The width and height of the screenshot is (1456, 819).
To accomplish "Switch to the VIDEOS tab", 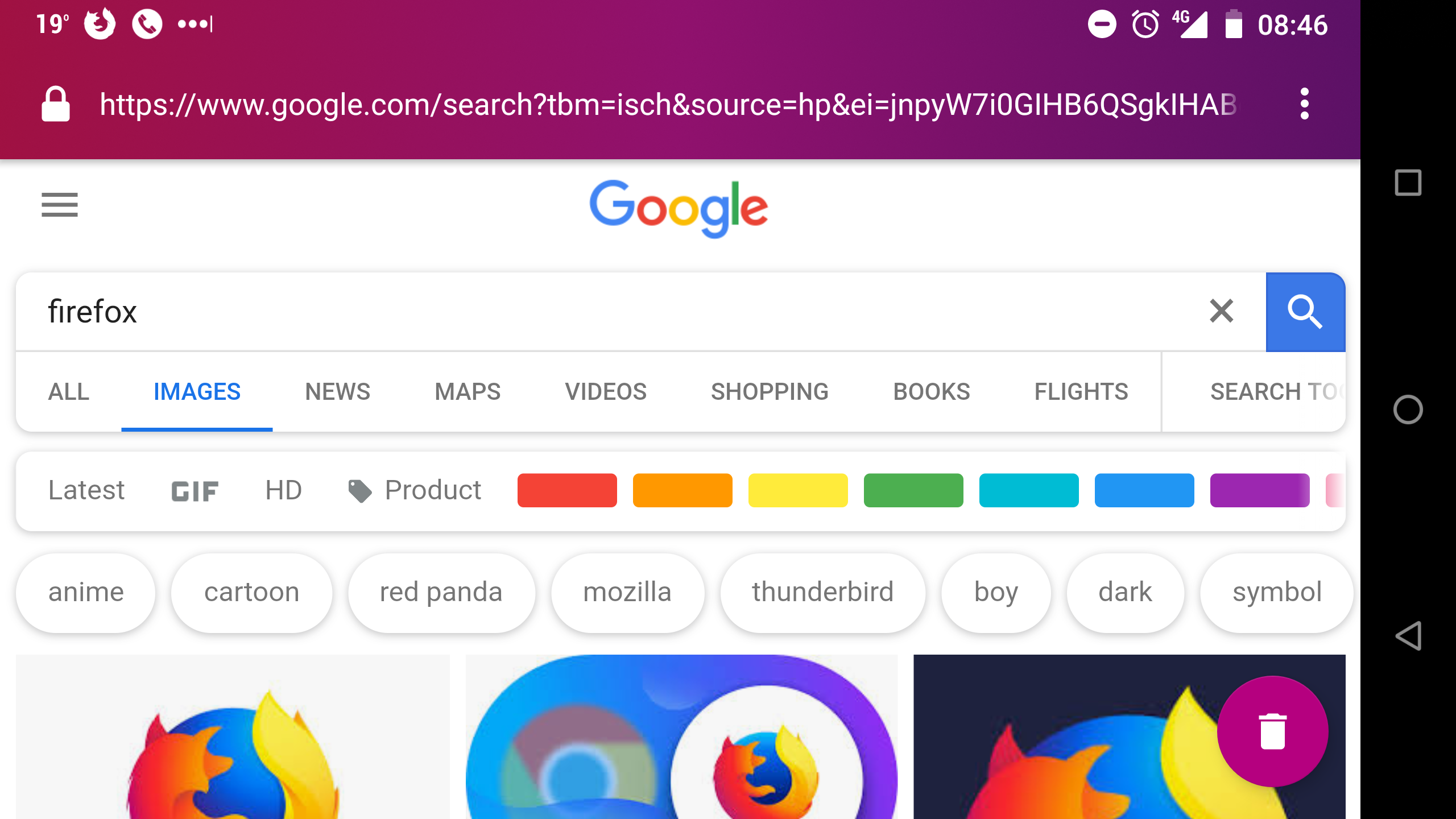I will pyautogui.click(x=606, y=392).
